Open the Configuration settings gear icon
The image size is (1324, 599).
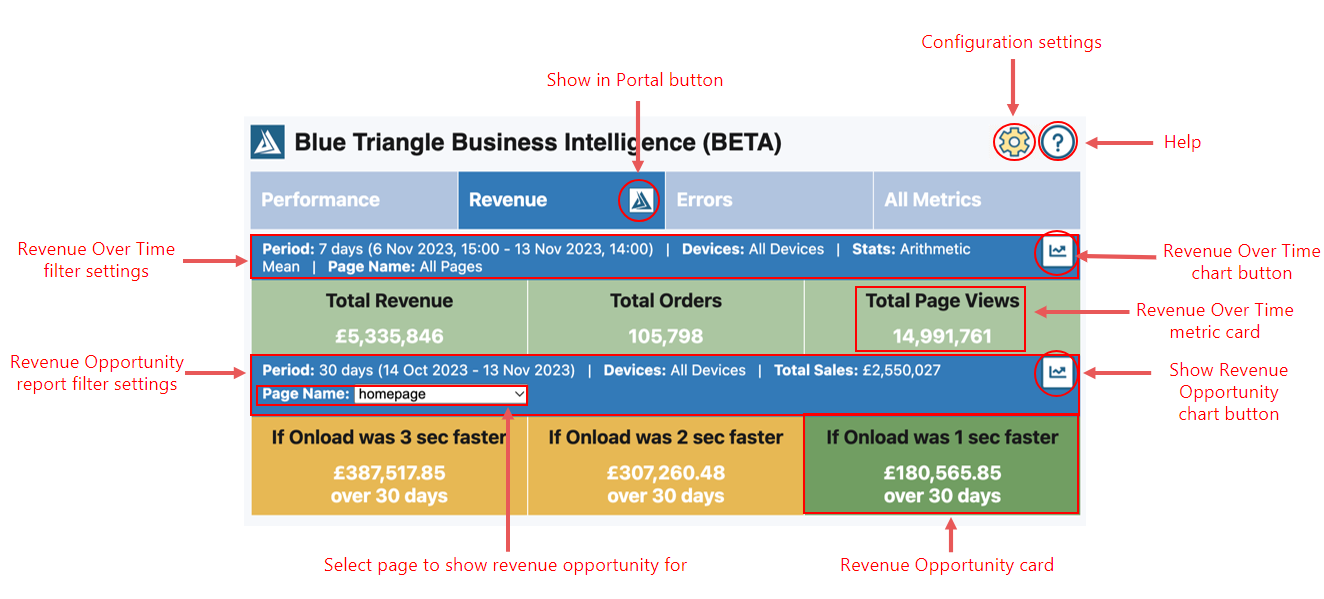[x=1014, y=143]
